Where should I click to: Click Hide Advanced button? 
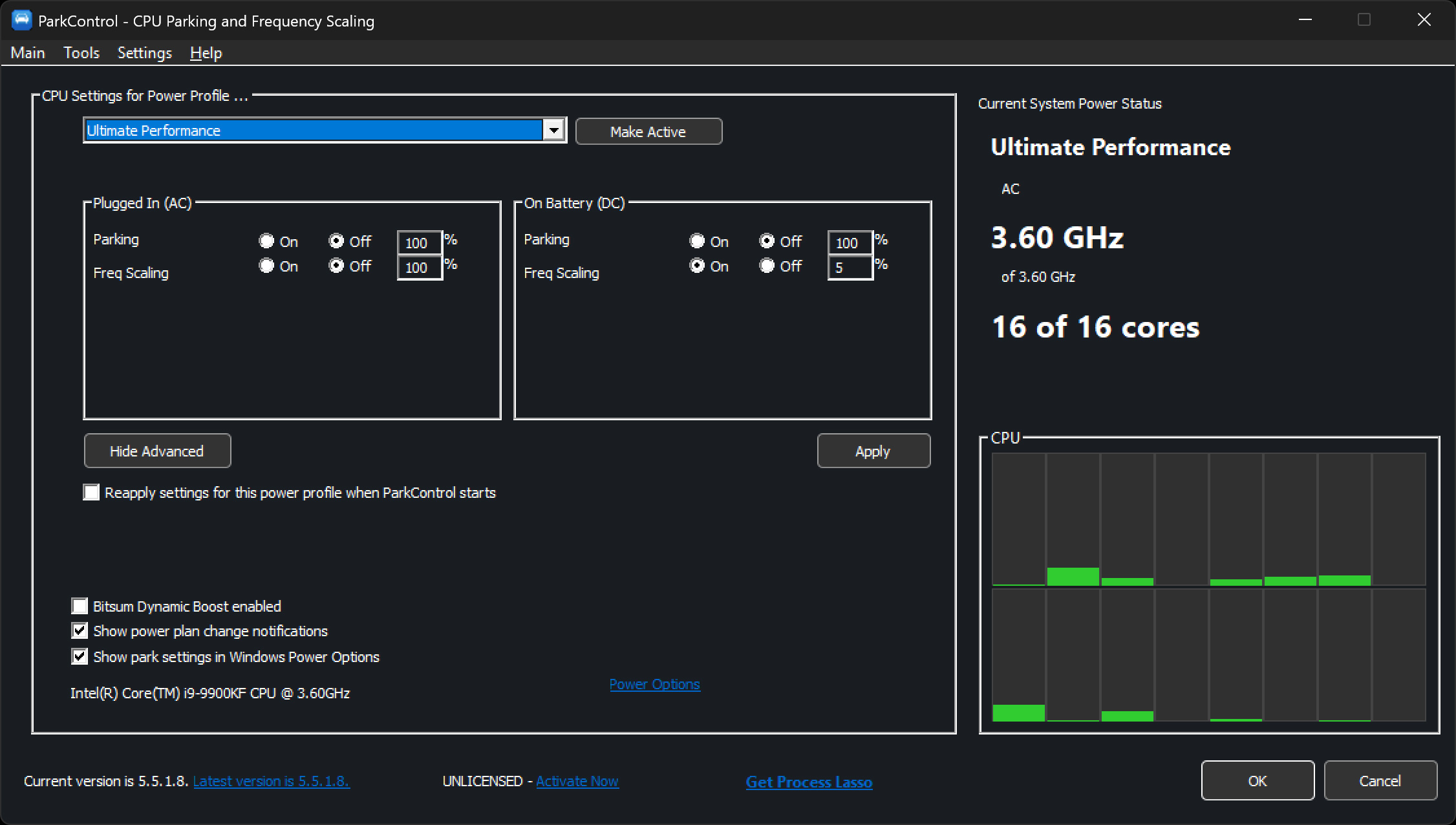157,451
